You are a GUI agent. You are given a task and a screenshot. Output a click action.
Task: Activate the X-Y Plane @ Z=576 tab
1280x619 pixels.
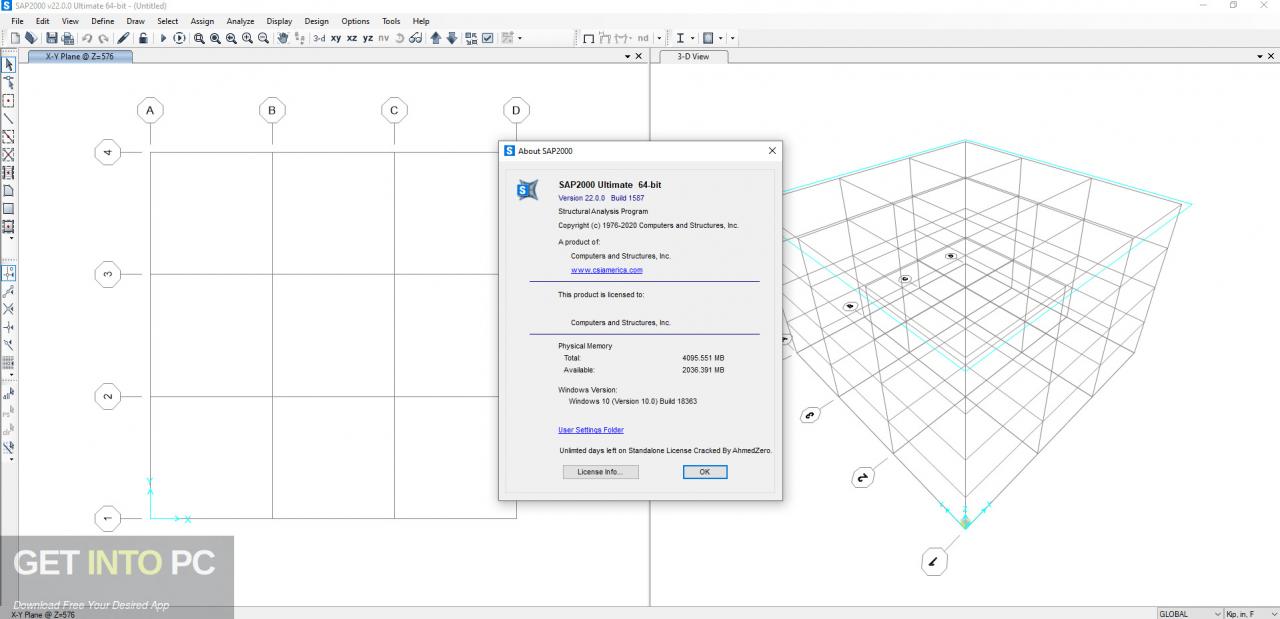click(x=80, y=57)
